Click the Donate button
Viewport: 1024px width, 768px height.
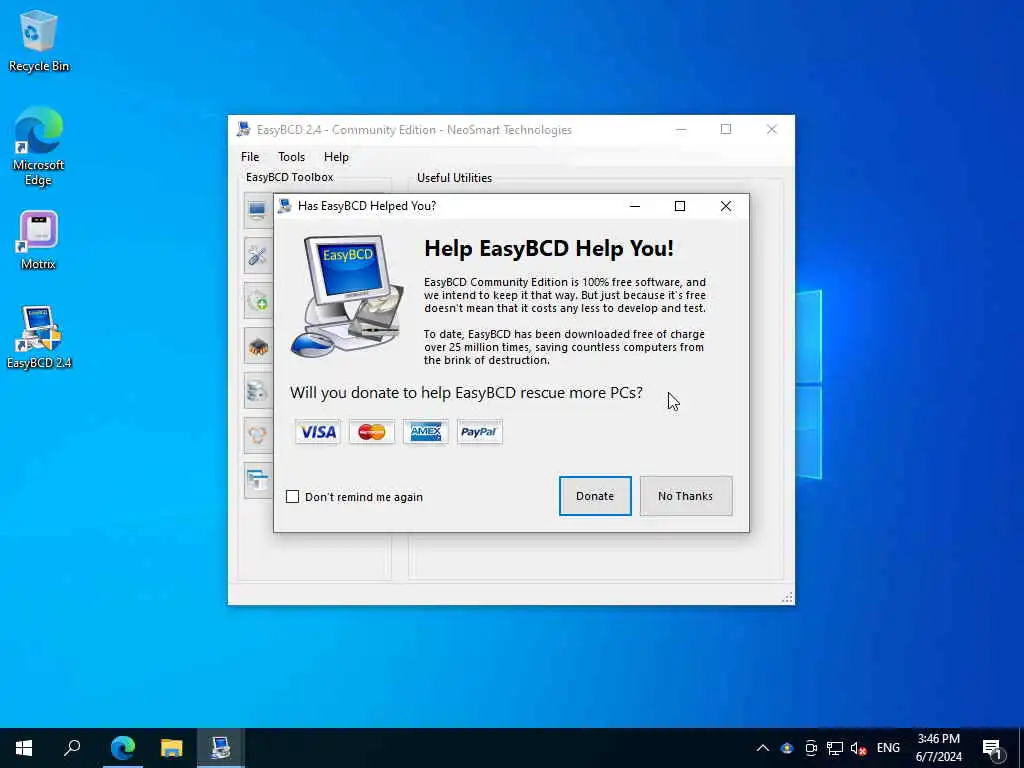coord(595,496)
